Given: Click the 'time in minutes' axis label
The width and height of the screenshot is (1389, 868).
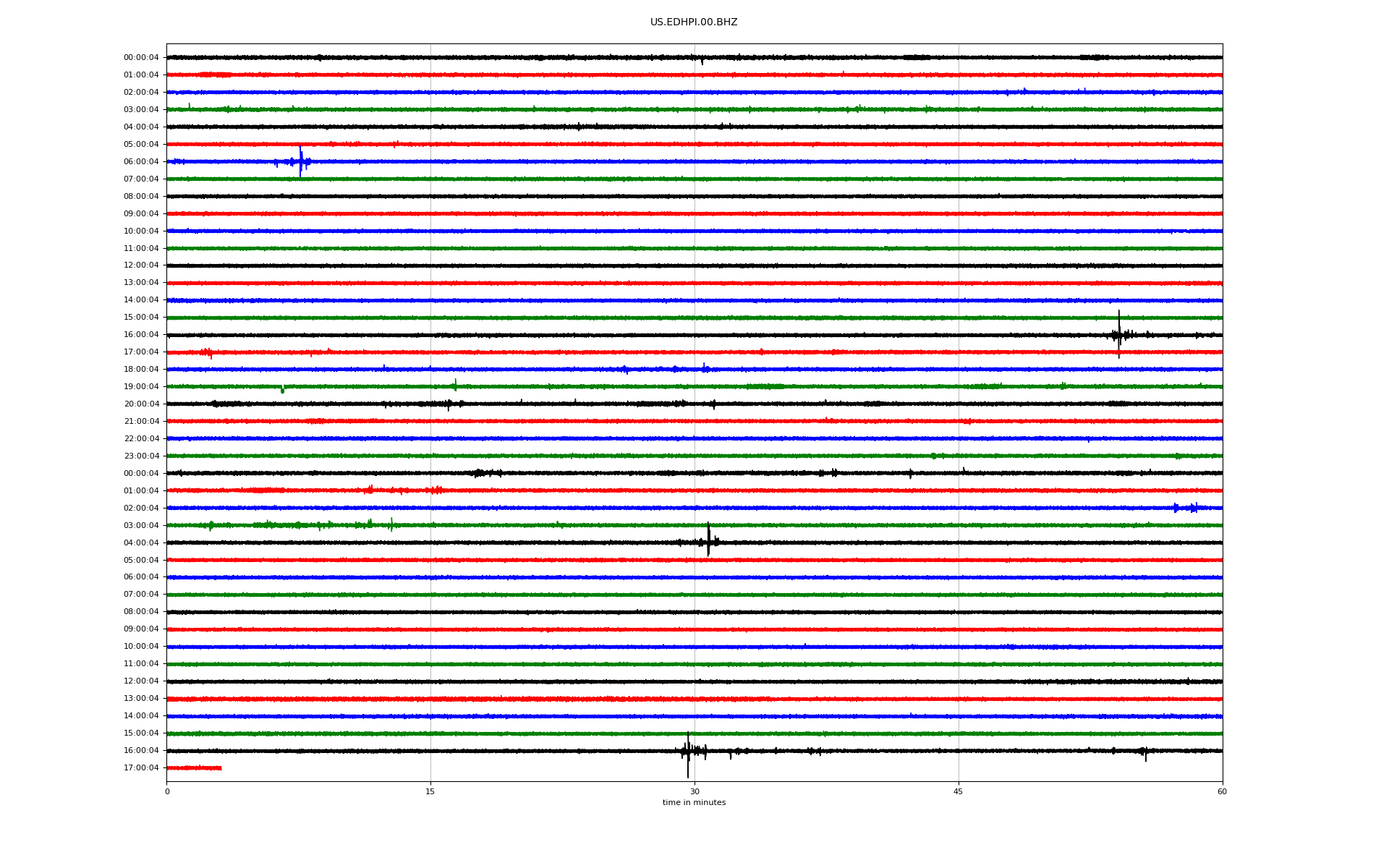Looking at the screenshot, I should (693, 803).
